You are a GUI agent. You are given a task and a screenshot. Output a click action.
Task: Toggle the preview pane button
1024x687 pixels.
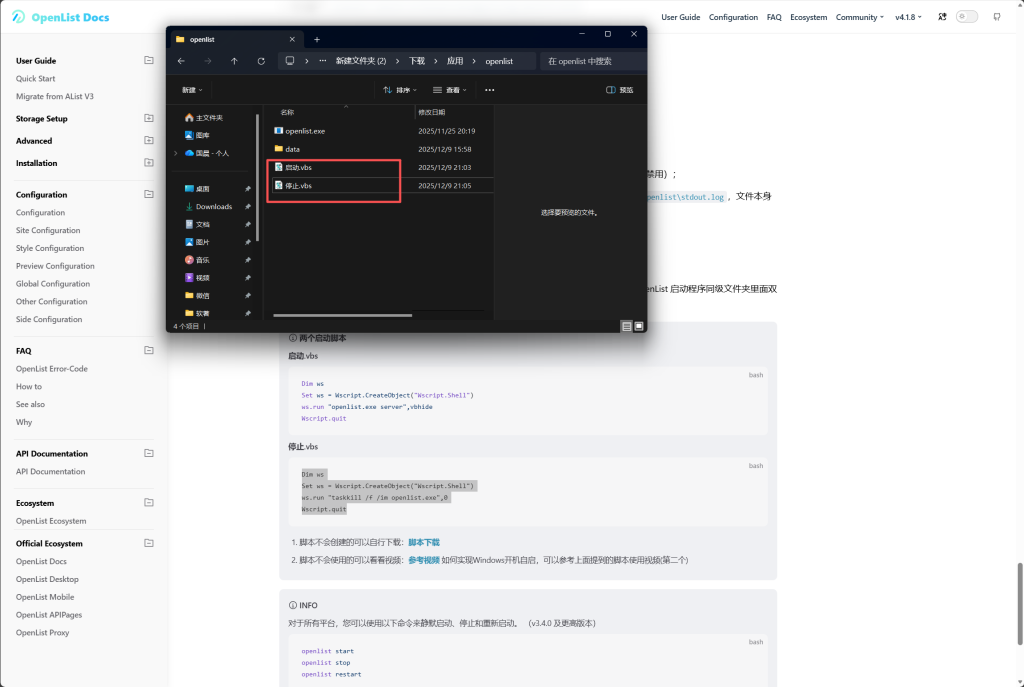coord(620,90)
